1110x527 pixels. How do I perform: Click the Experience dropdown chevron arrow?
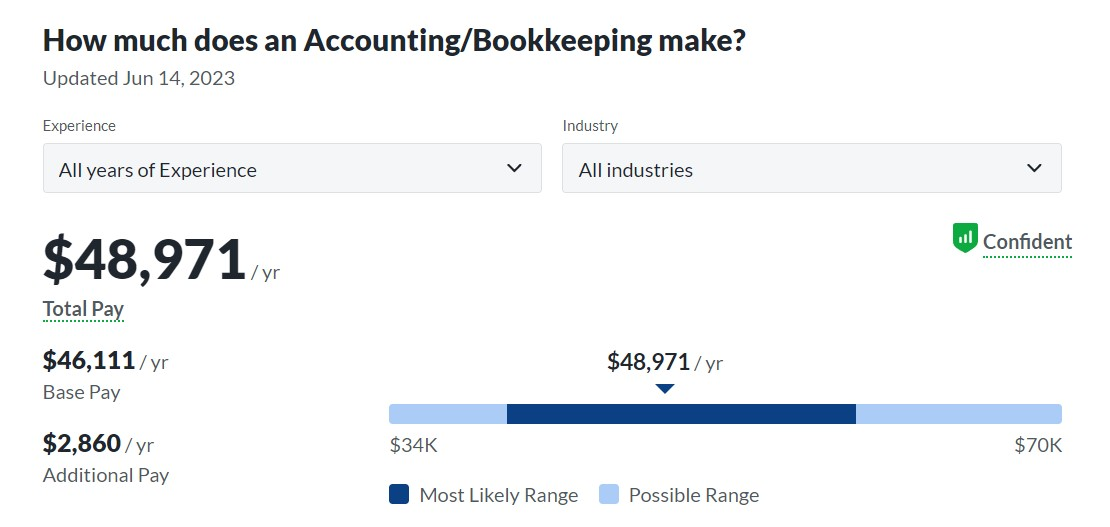[515, 168]
